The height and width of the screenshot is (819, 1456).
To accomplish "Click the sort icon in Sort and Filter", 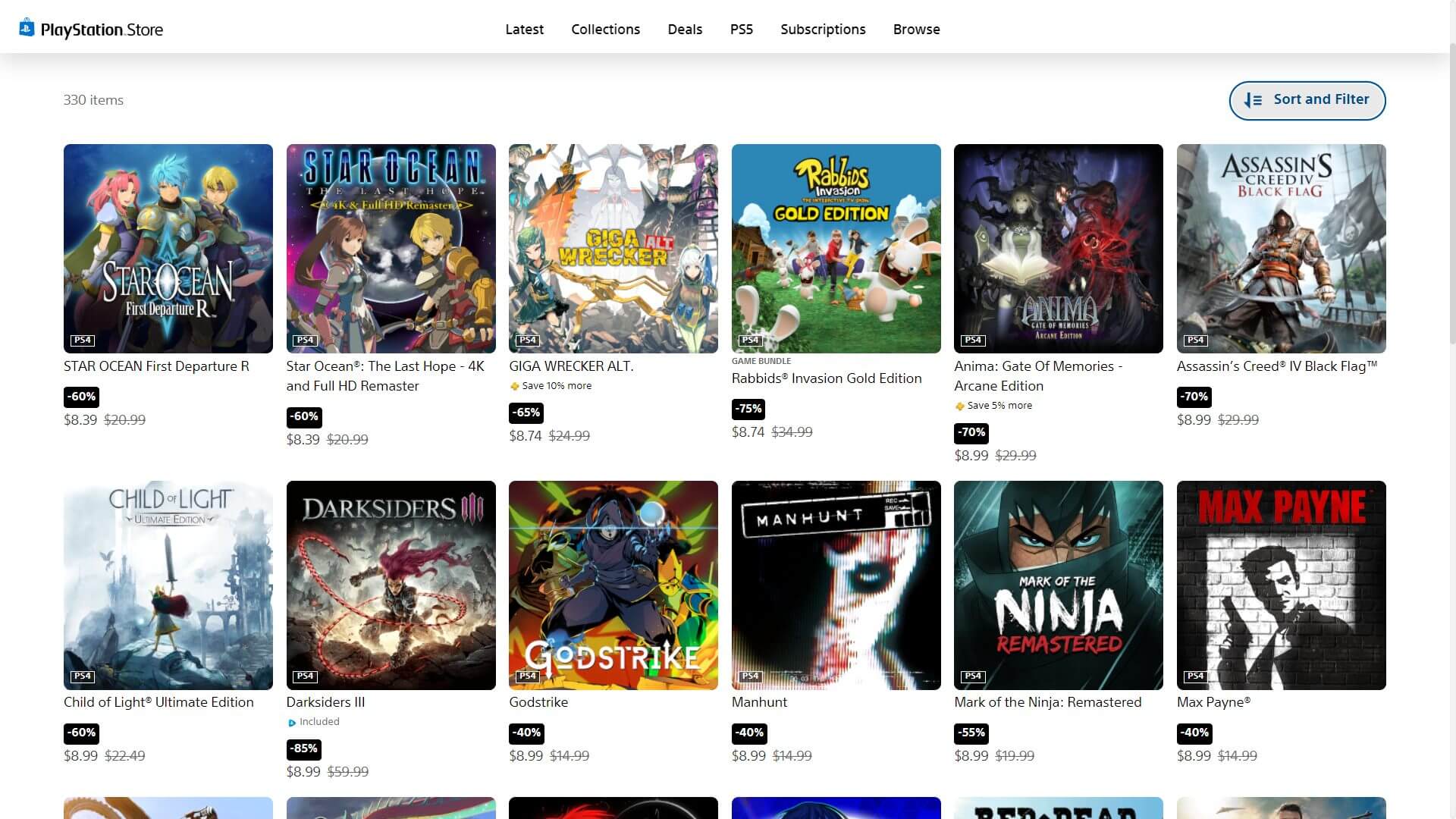I will pyautogui.click(x=1253, y=100).
